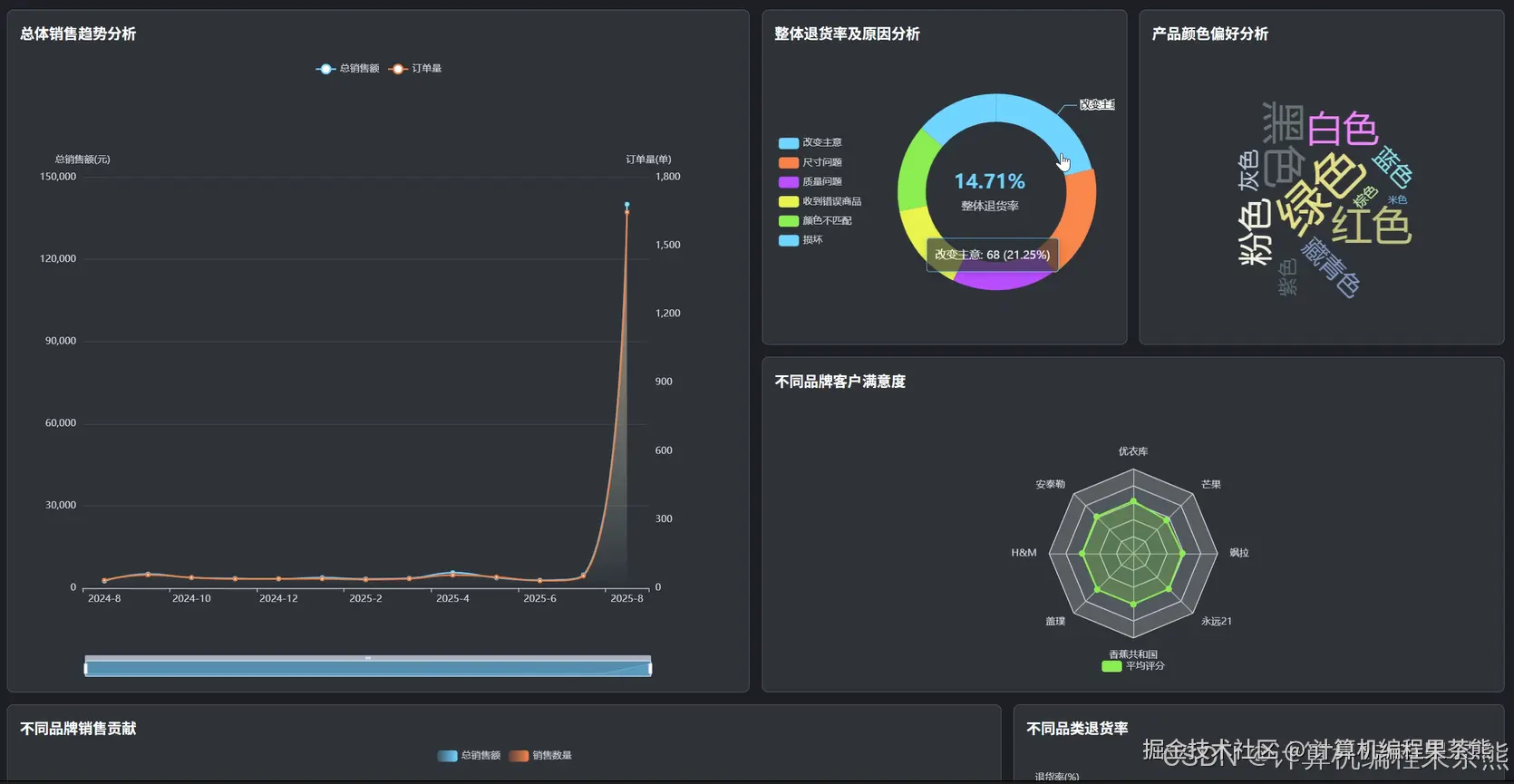Click the word 灰色 in word cloud
1514x784 pixels.
click(1249, 170)
